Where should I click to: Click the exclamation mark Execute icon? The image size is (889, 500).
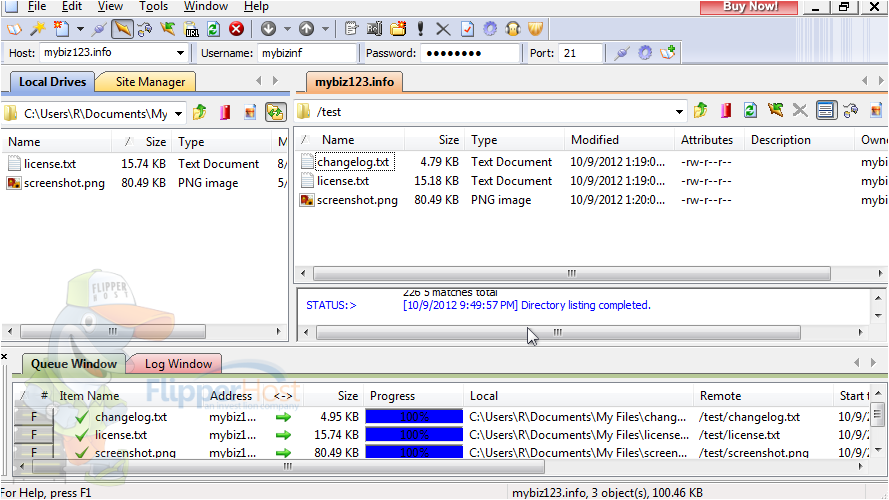click(x=421, y=28)
